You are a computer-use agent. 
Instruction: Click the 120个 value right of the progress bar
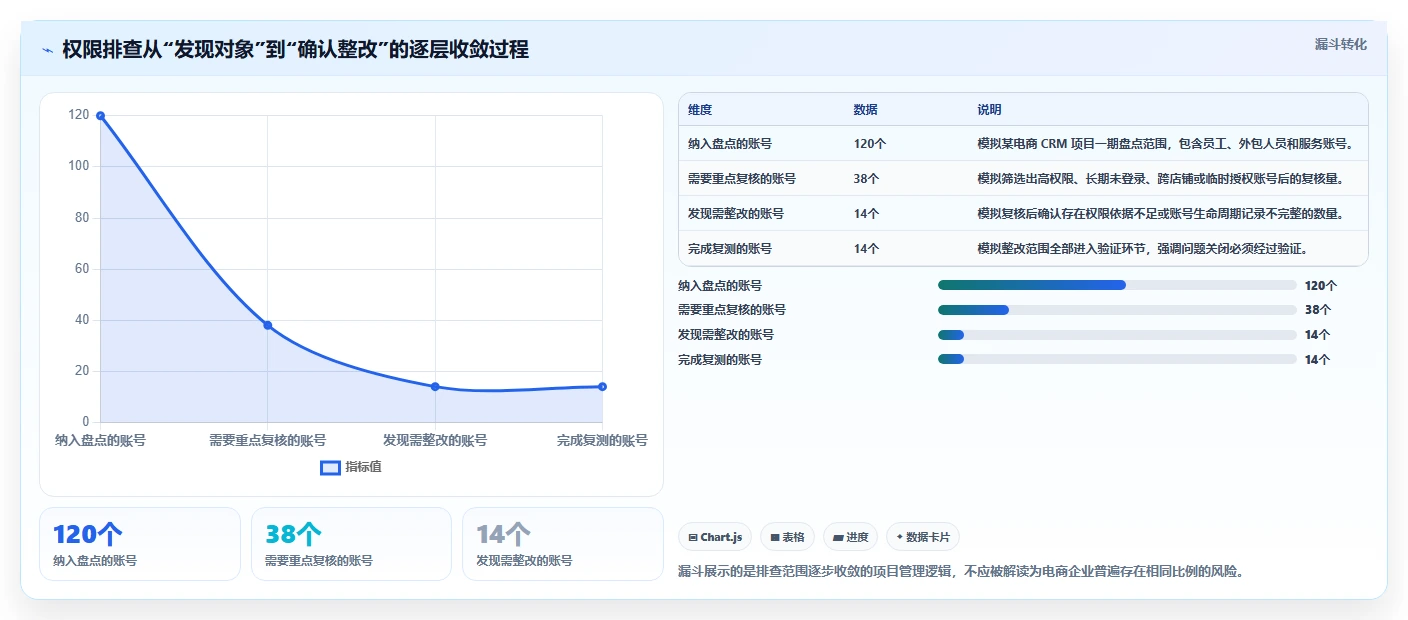1321,285
